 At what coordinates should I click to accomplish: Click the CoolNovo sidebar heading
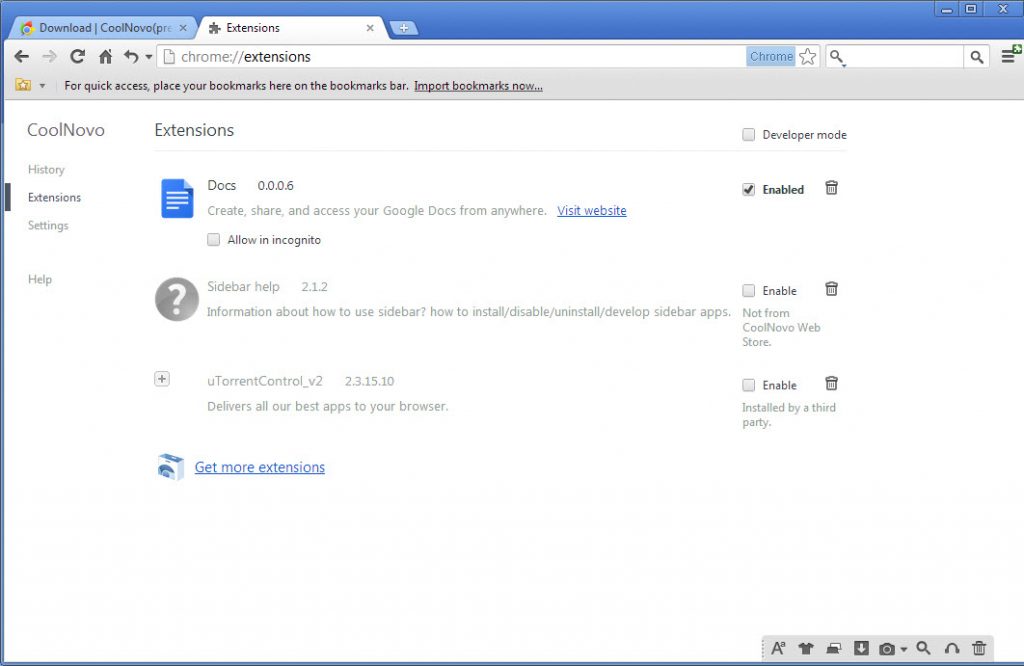coord(65,131)
